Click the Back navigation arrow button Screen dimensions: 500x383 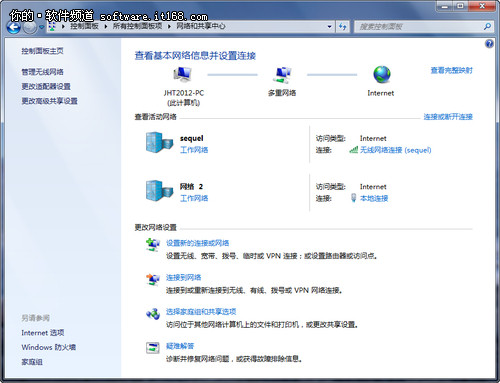pos(14,28)
